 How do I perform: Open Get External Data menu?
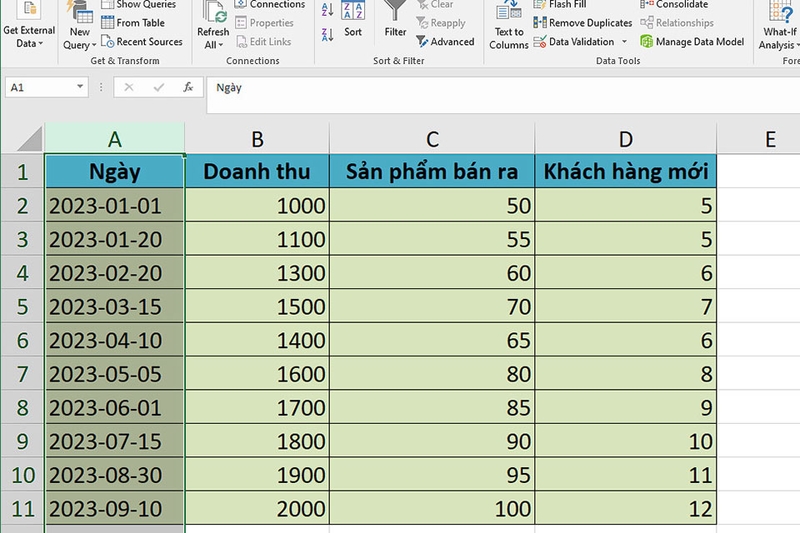tap(29, 24)
